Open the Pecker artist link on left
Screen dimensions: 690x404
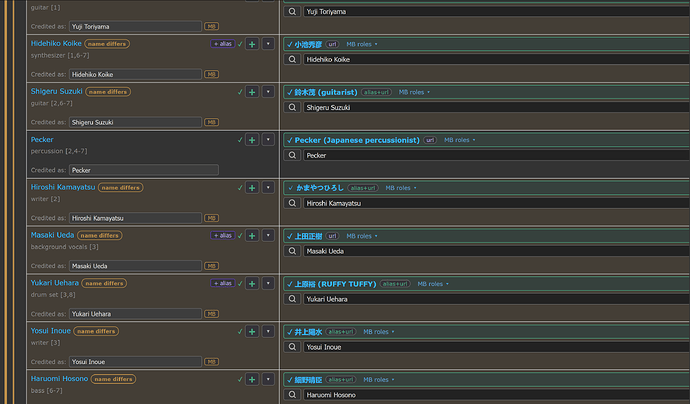pyautogui.click(x=42, y=140)
